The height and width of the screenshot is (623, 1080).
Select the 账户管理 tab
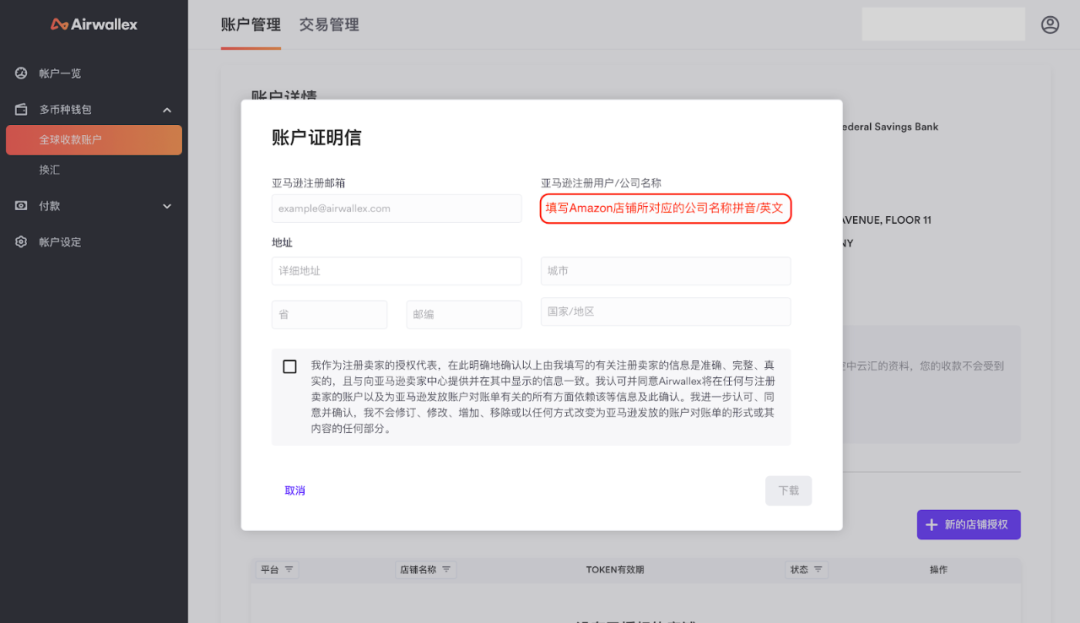click(x=250, y=24)
